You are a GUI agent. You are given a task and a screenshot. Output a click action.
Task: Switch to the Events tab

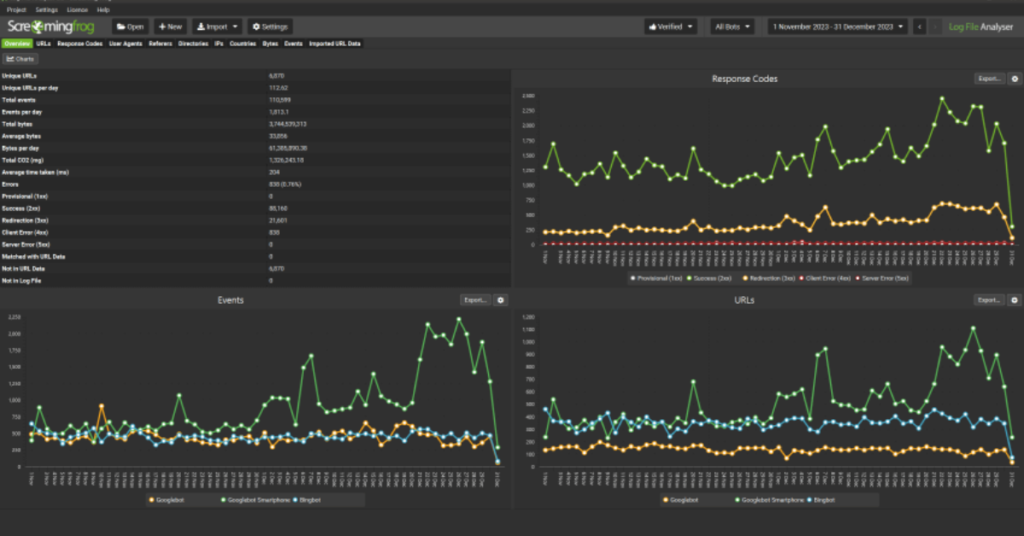pos(293,44)
